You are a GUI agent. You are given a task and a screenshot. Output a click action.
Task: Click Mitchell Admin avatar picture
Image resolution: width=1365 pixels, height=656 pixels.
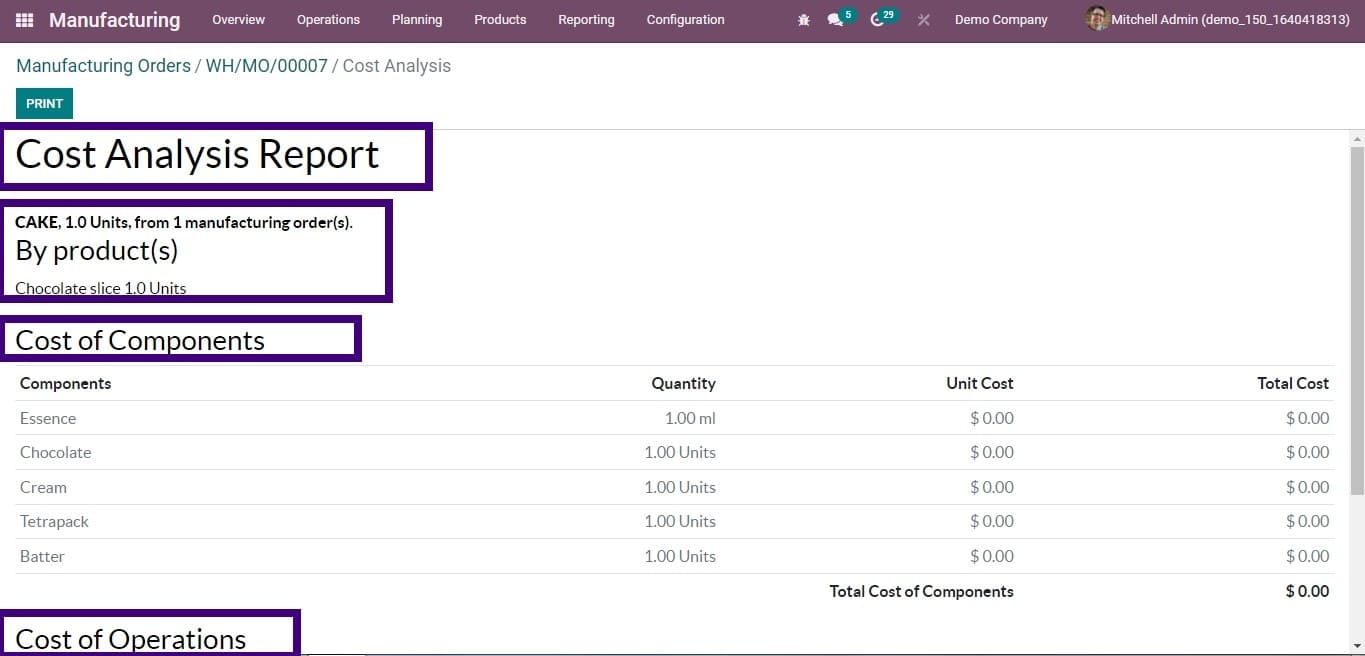(x=1097, y=19)
